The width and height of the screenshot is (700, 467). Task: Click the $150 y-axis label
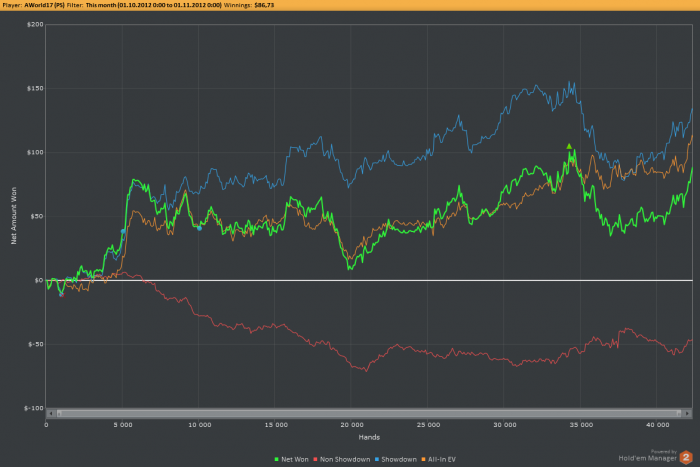click(35, 88)
